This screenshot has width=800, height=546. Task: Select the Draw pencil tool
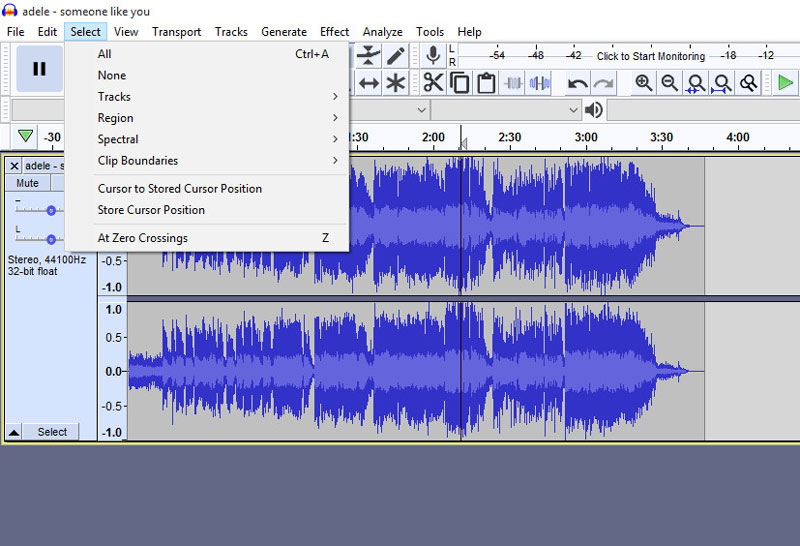click(396, 56)
